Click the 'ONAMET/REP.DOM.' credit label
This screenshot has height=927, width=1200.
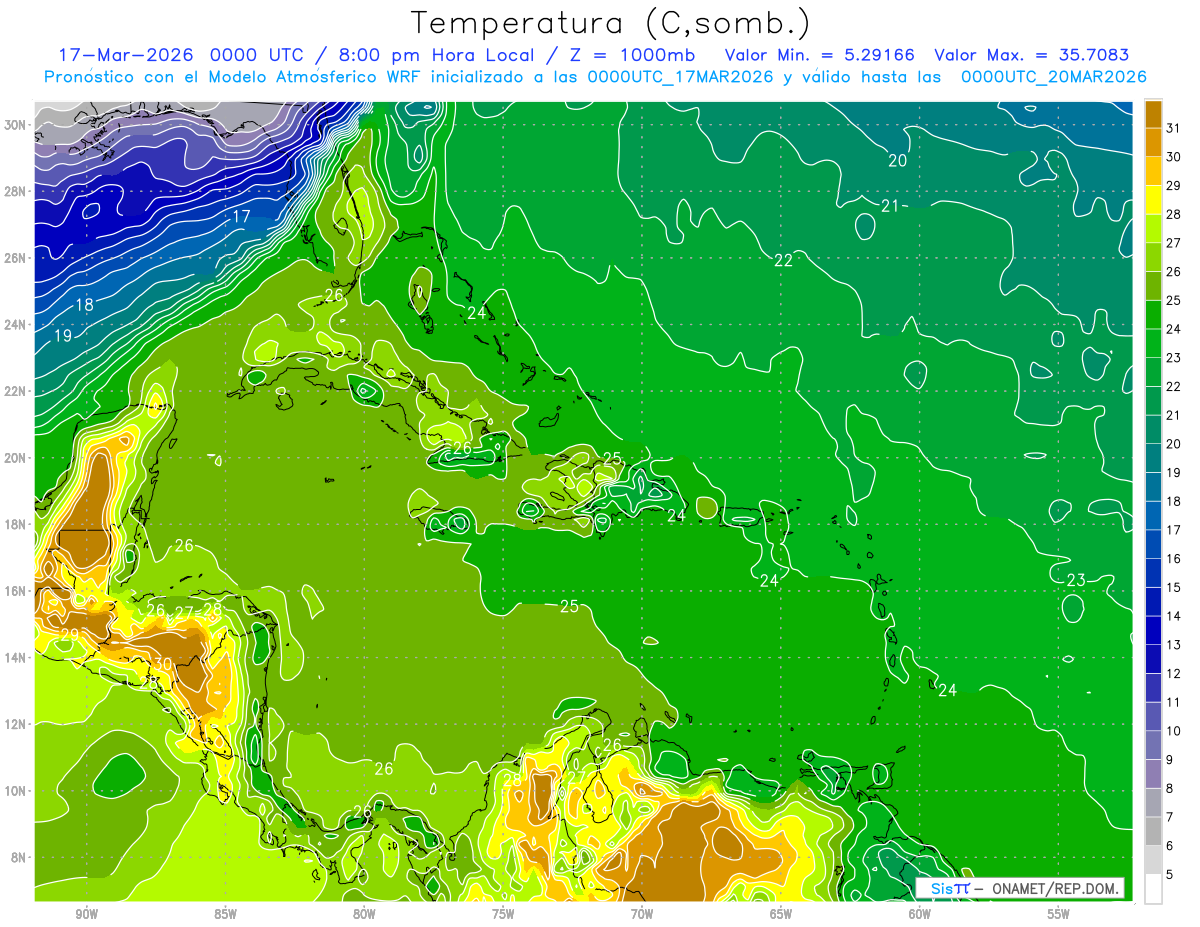[x=1058, y=888]
